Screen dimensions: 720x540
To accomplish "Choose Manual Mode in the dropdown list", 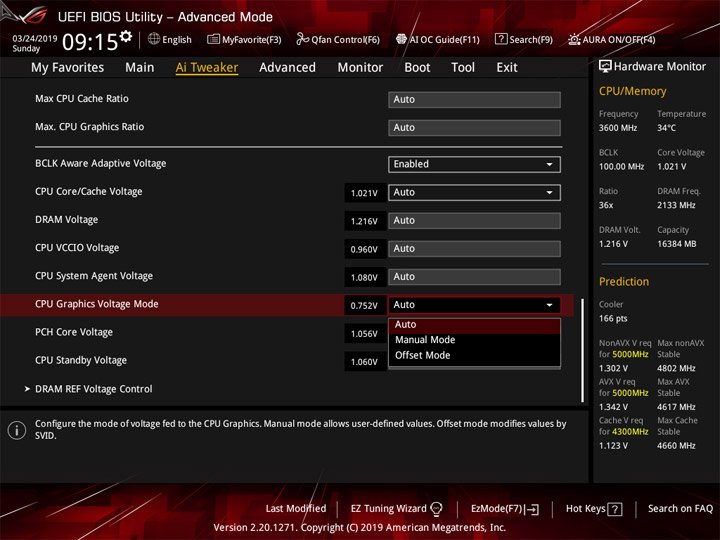I will [x=474, y=340].
